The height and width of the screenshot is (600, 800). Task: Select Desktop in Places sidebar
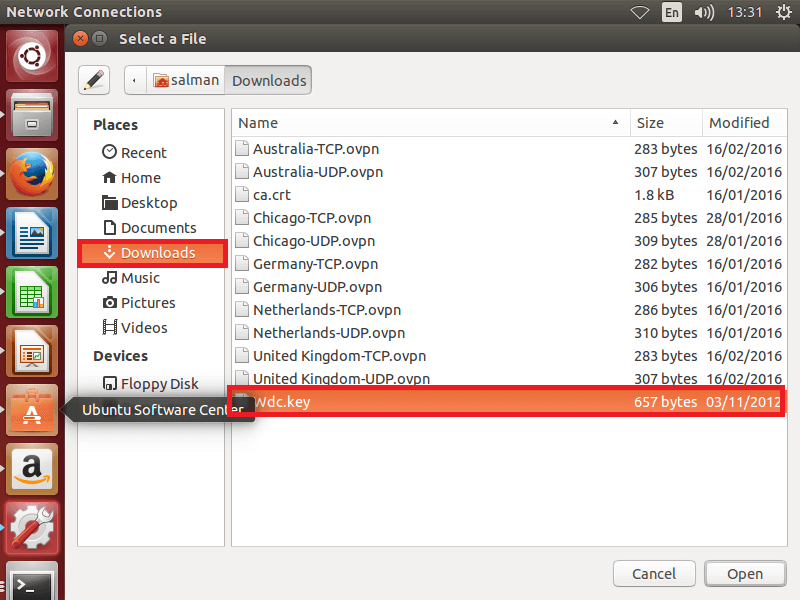point(139,203)
